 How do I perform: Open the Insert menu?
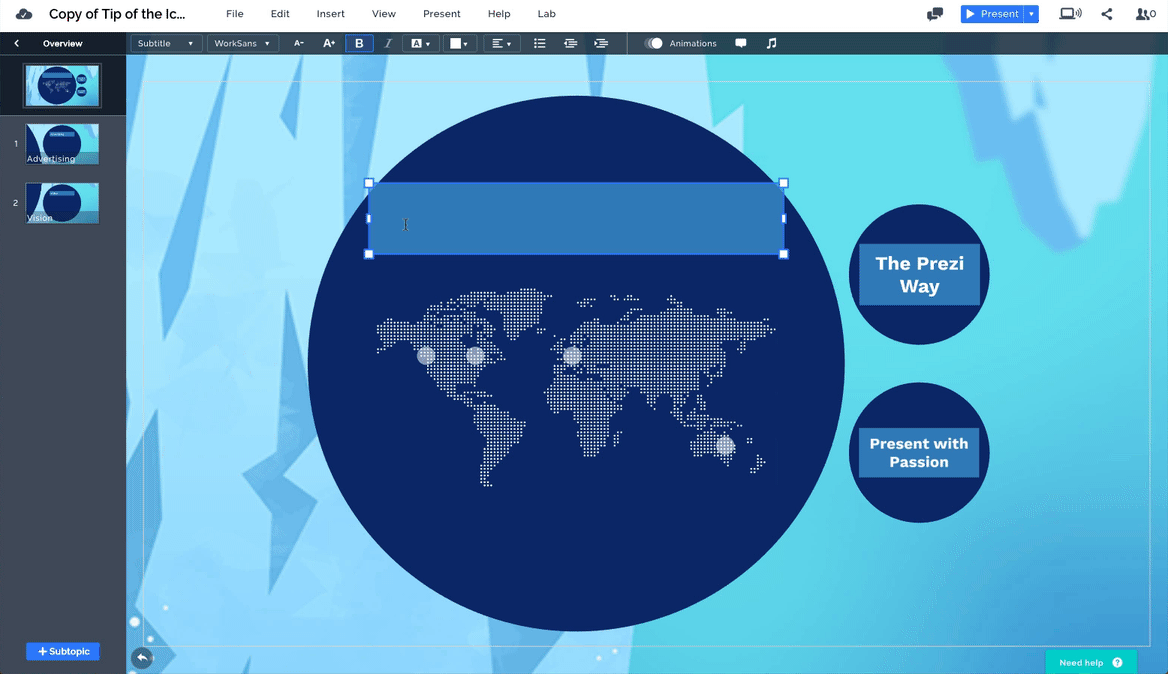pos(330,14)
